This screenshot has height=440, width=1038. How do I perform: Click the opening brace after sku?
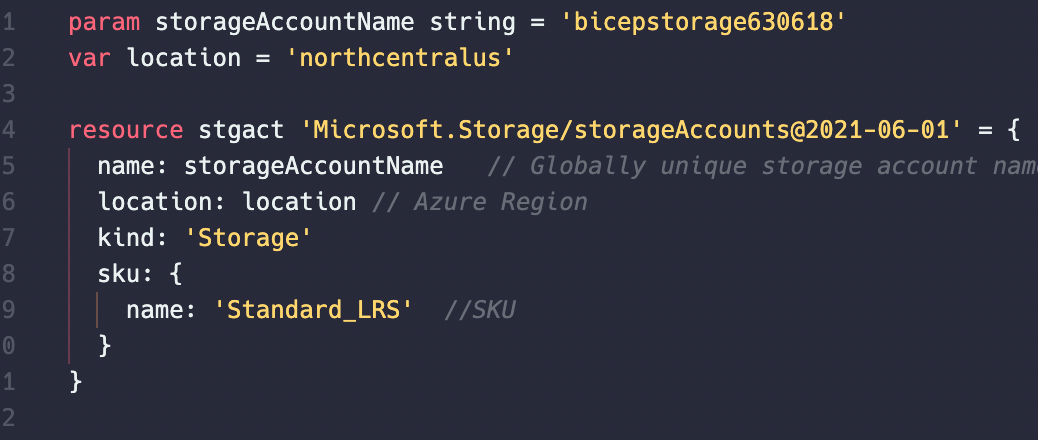176,273
